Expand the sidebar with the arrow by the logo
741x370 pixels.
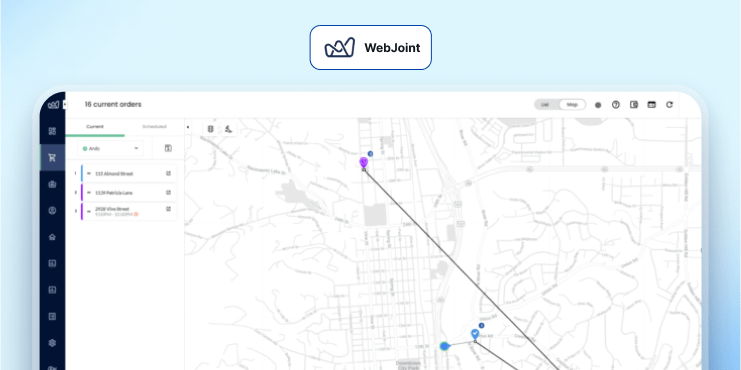pos(65,104)
